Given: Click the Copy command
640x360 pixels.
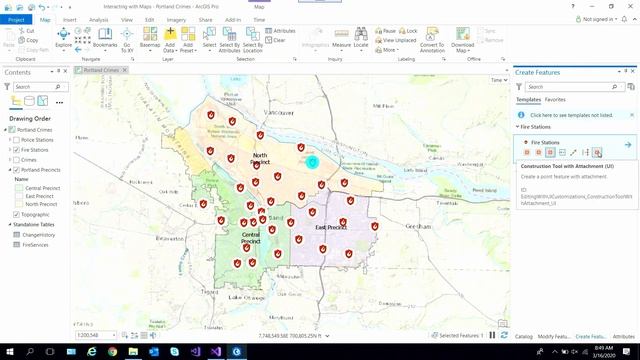Looking at the screenshot, I should (28, 40).
